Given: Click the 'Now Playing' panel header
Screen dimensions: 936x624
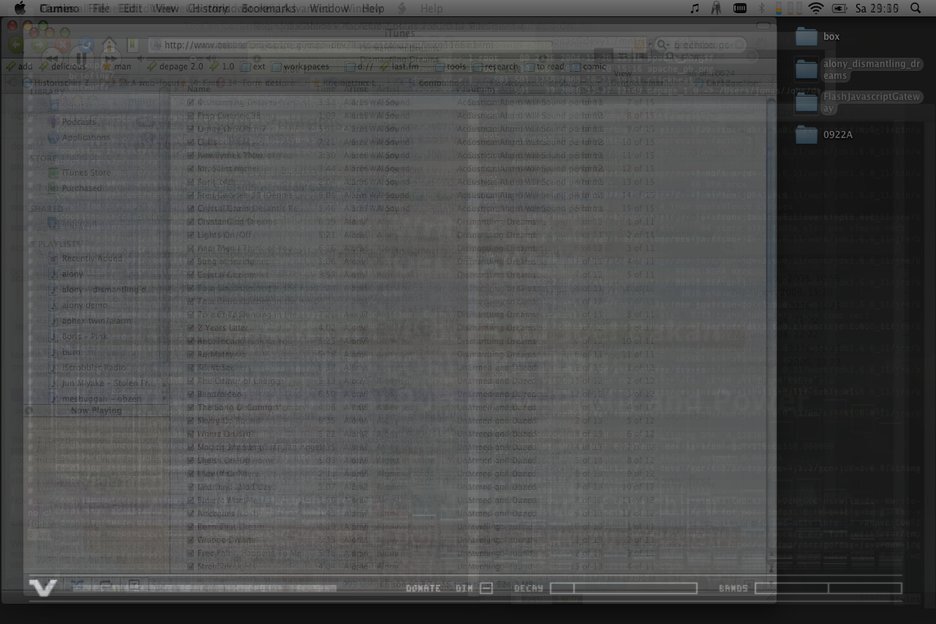Looking at the screenshot, I should [96, 411].
